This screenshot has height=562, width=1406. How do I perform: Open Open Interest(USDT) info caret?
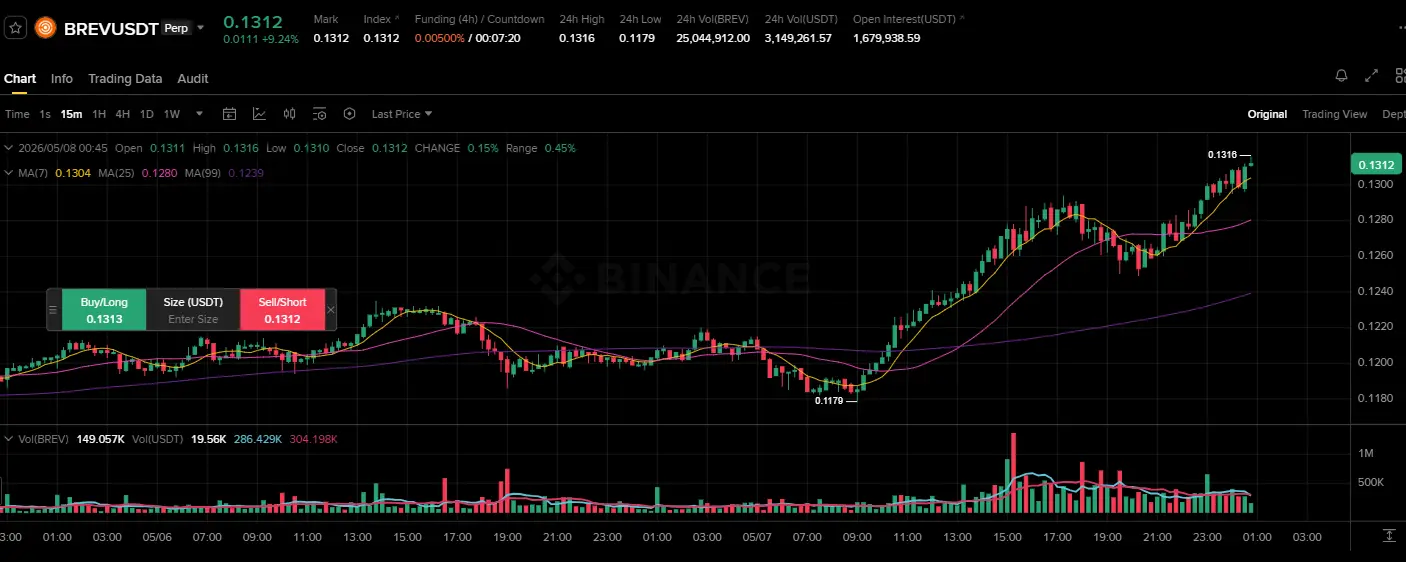click(x=962, y=19)
